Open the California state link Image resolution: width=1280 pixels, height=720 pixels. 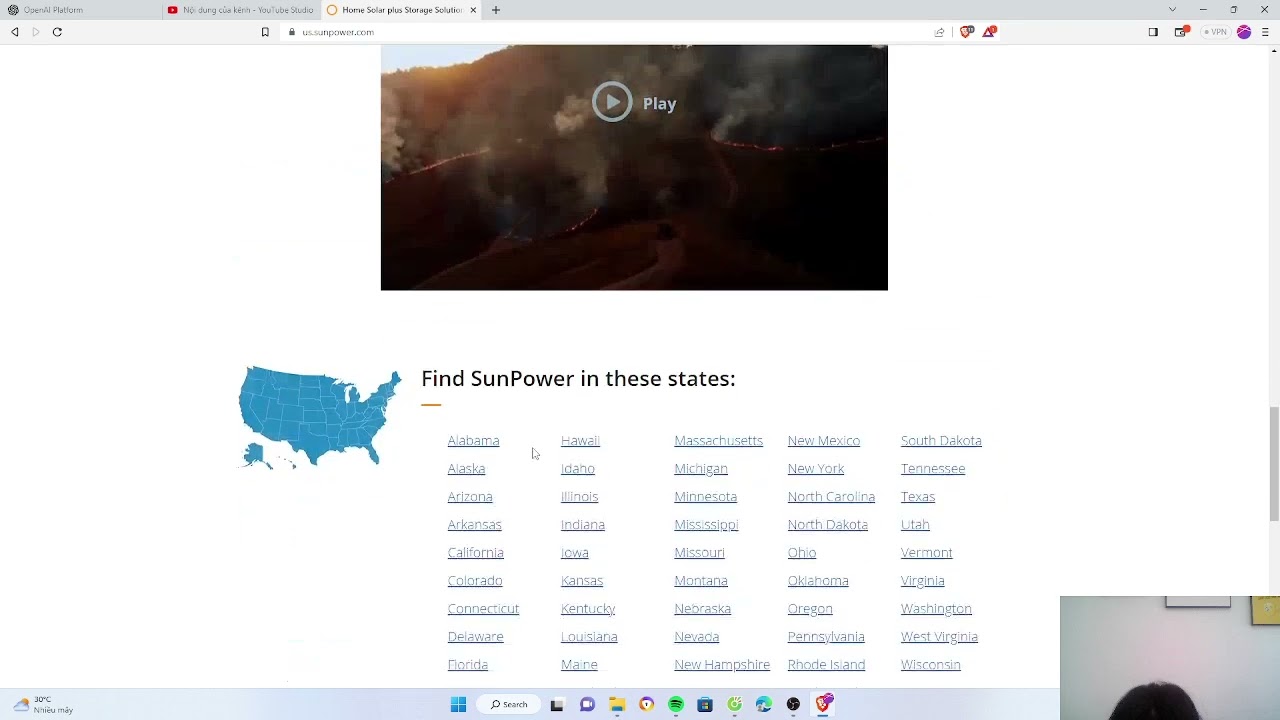click(475, 552)
